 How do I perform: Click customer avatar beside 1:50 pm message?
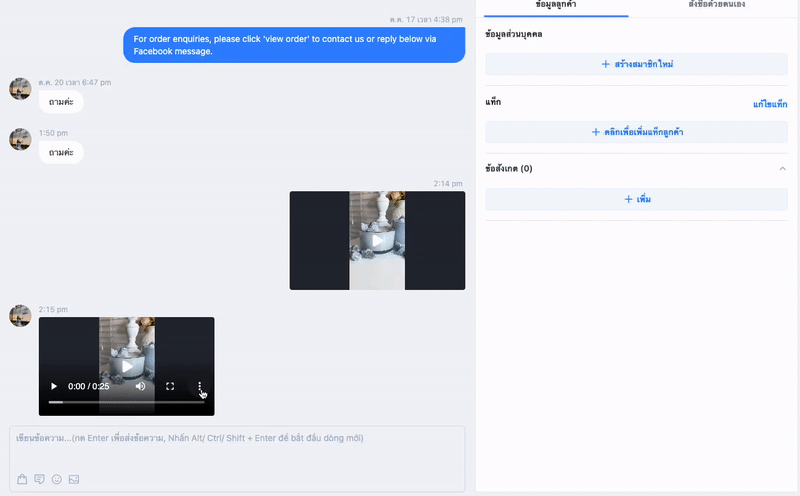click(20, 139)
